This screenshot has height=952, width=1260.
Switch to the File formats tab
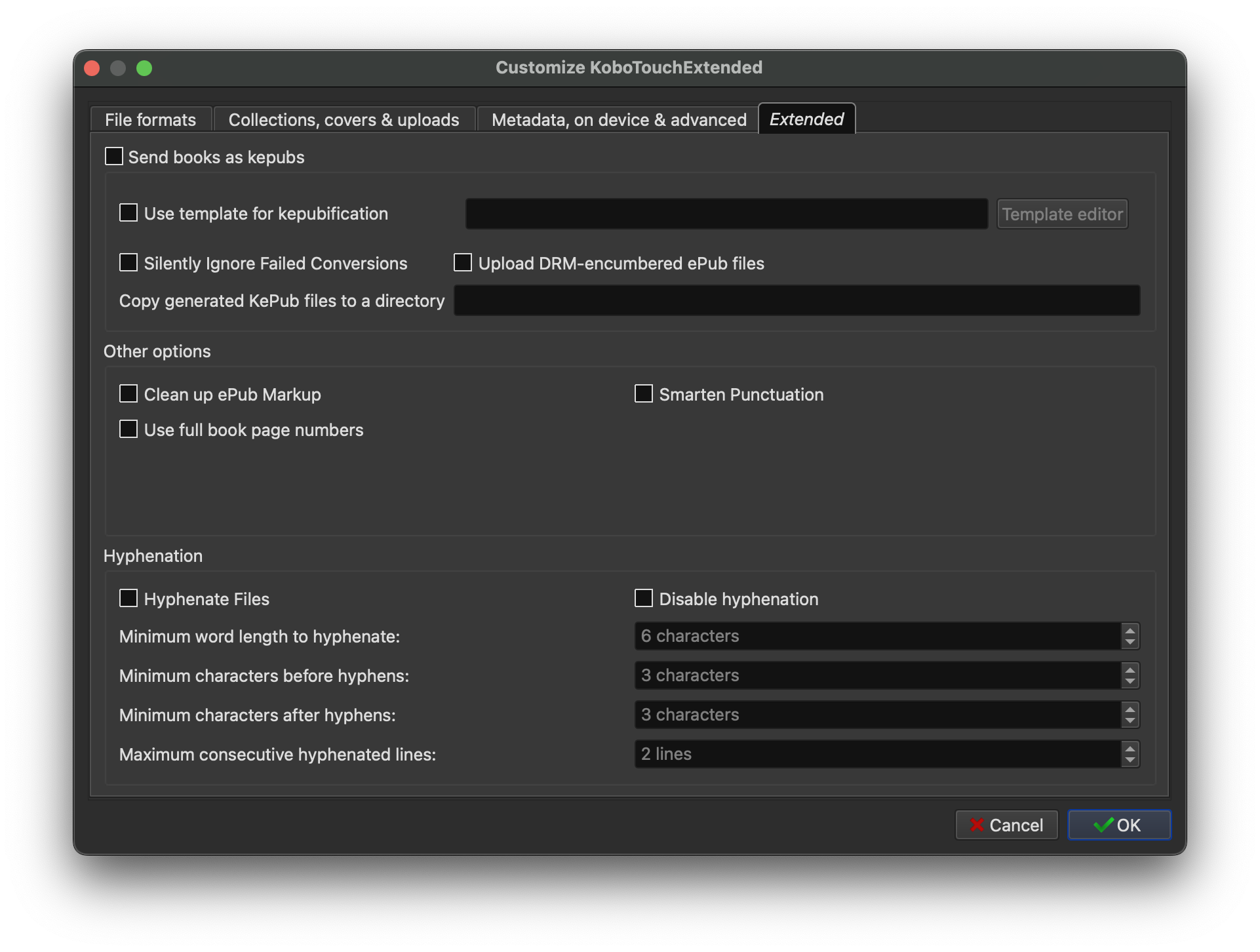pyautogui.click(x=151, y=119)
